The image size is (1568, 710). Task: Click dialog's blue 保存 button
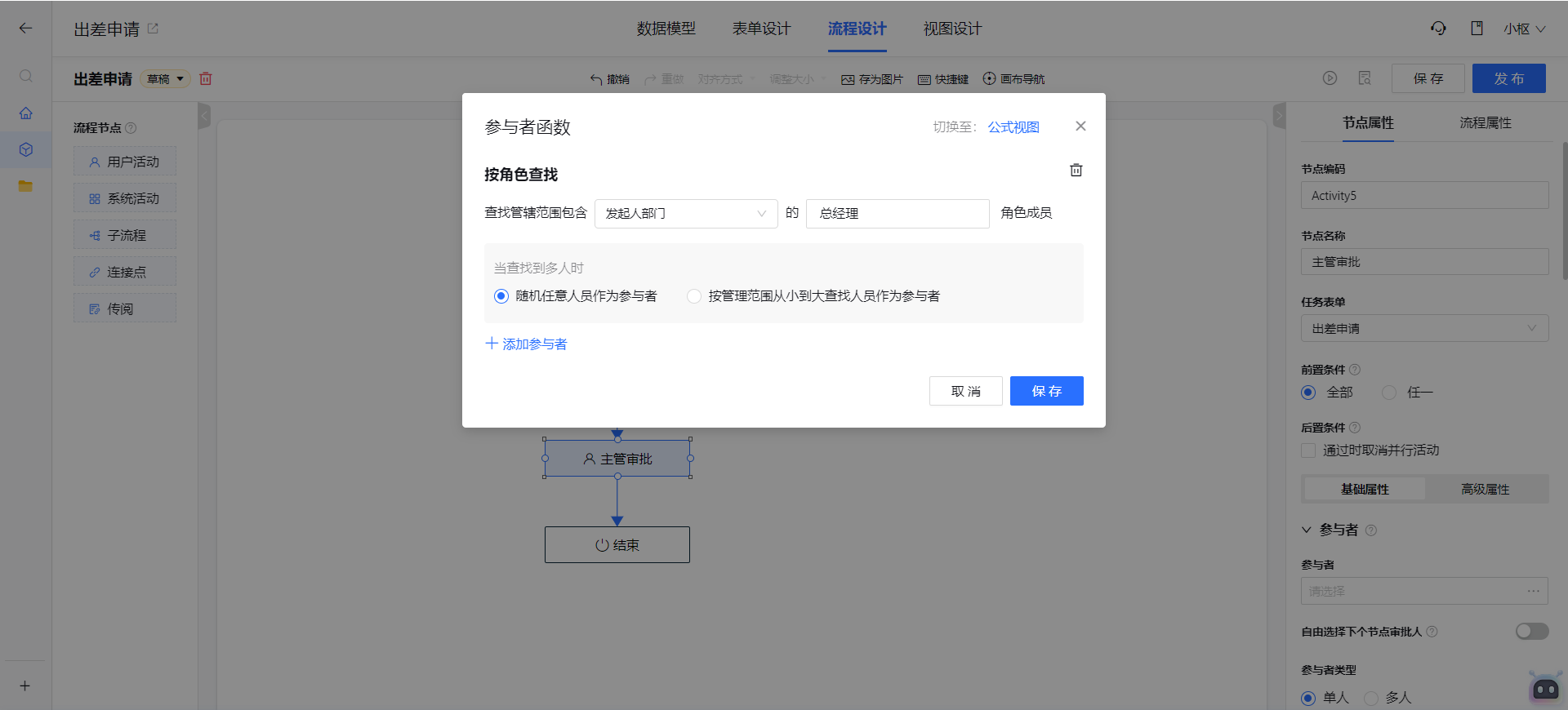1047,391
